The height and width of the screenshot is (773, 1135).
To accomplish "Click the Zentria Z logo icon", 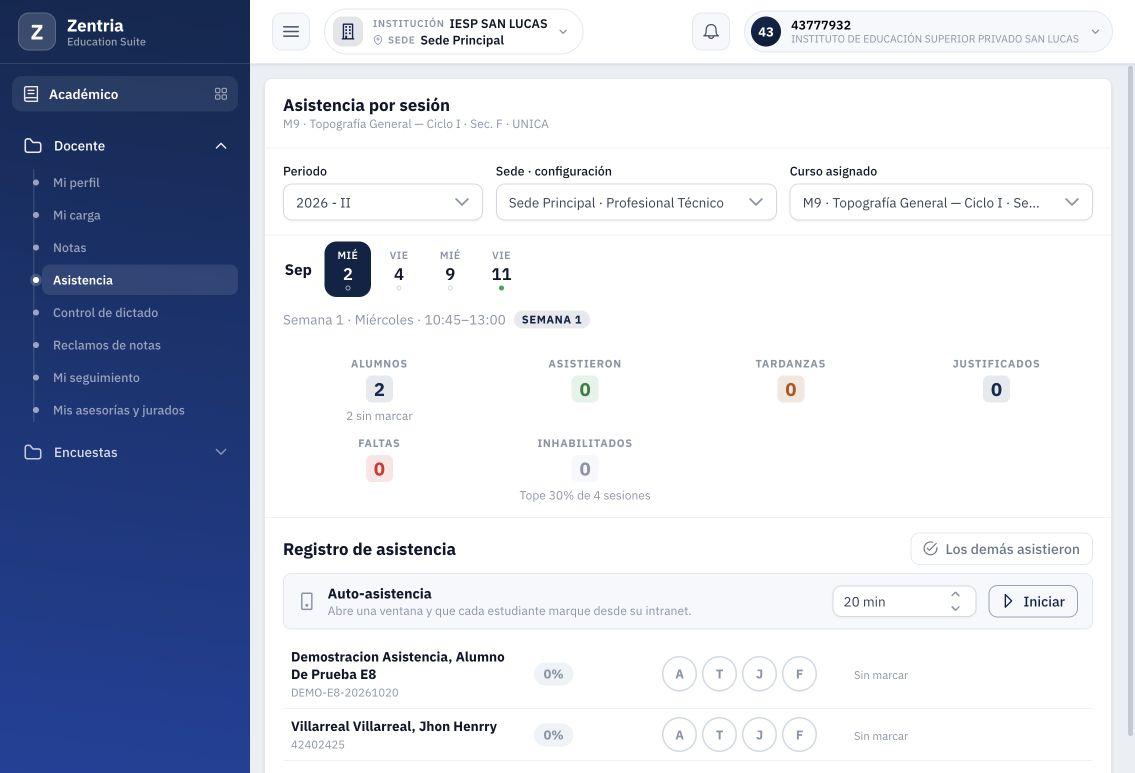I will pos(37,32).
